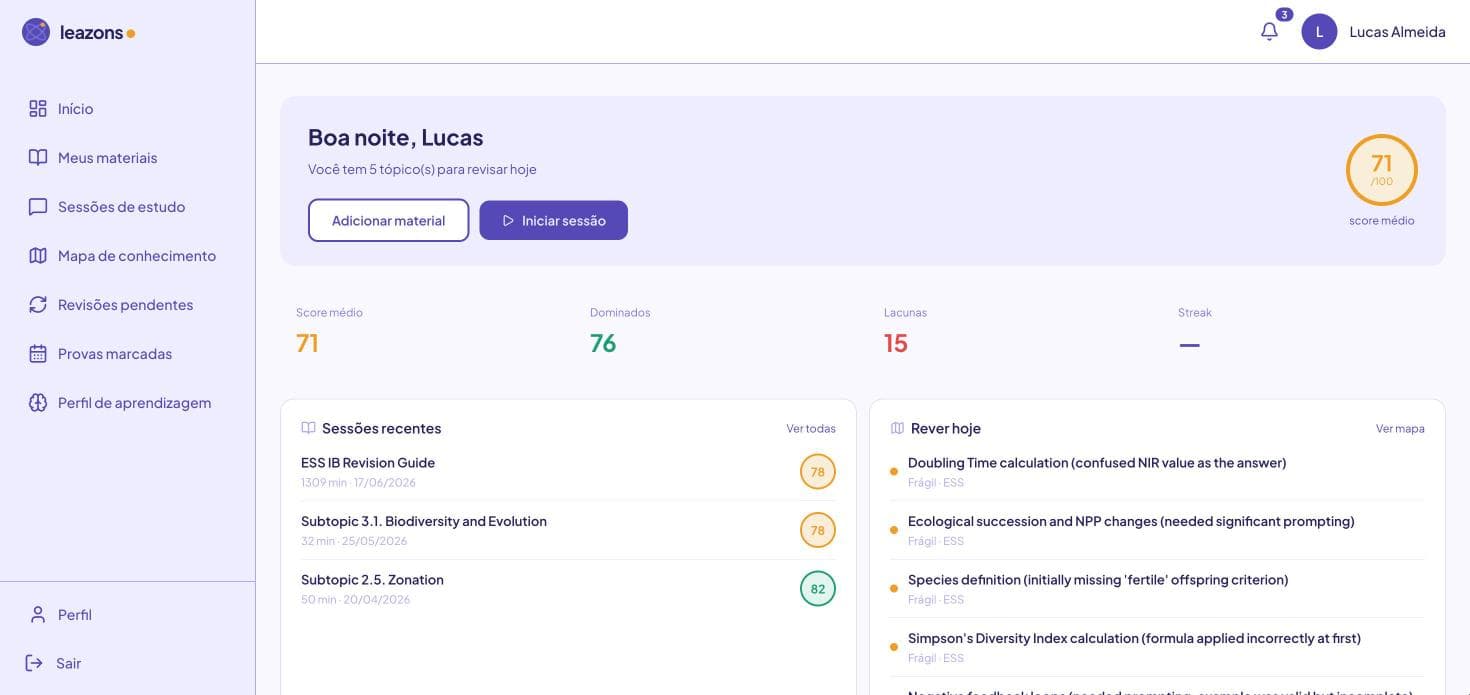Image resolution: width=1470 pixels, height=695 pixels.
Task: Select Doubling Time calculation review topic
Action: (x=1097, y=463)
